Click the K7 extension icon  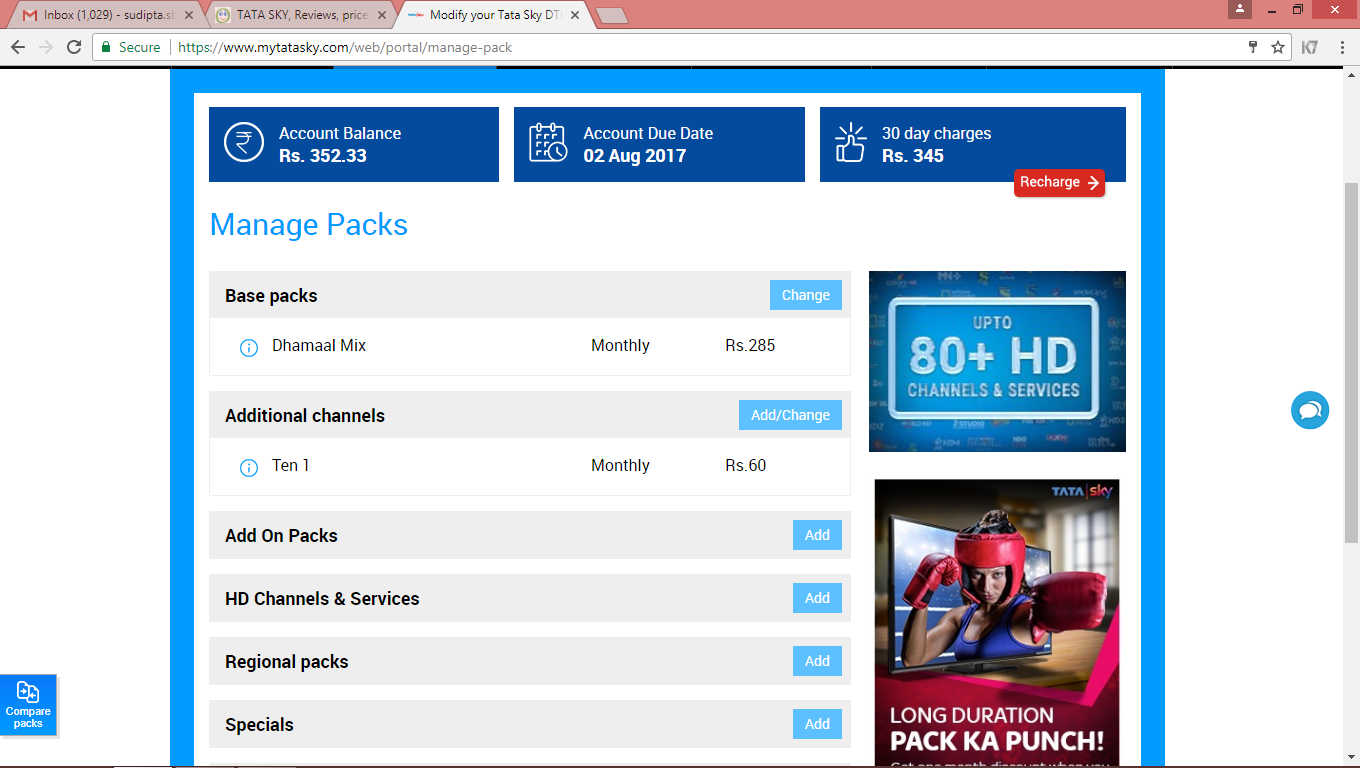coord(1309,47)
